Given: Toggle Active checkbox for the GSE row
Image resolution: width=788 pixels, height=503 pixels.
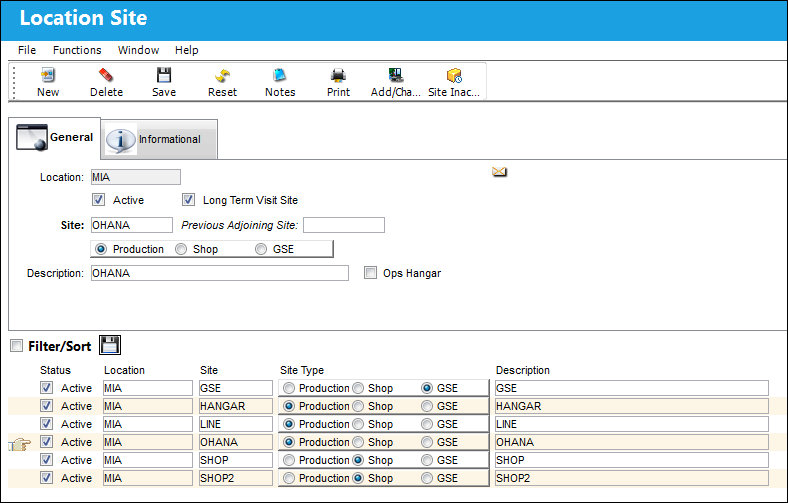Looking at the screenshot, I should click(x=46, y=388).
